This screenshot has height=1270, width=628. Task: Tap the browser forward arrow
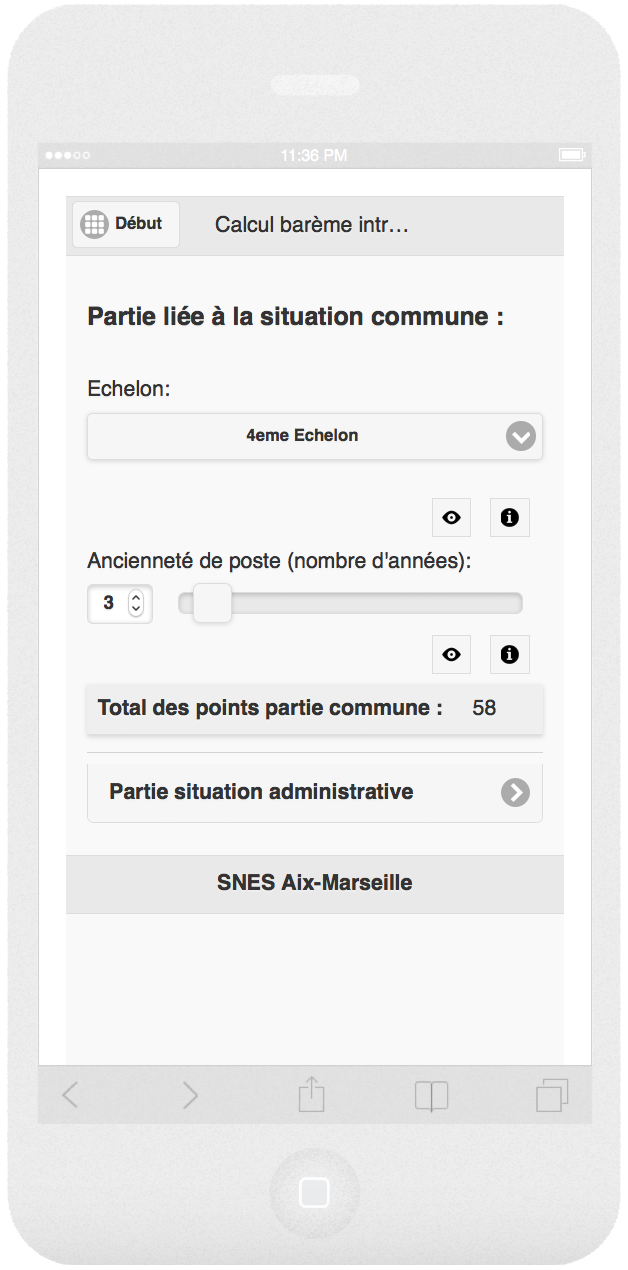click(x=190, y=1095)
